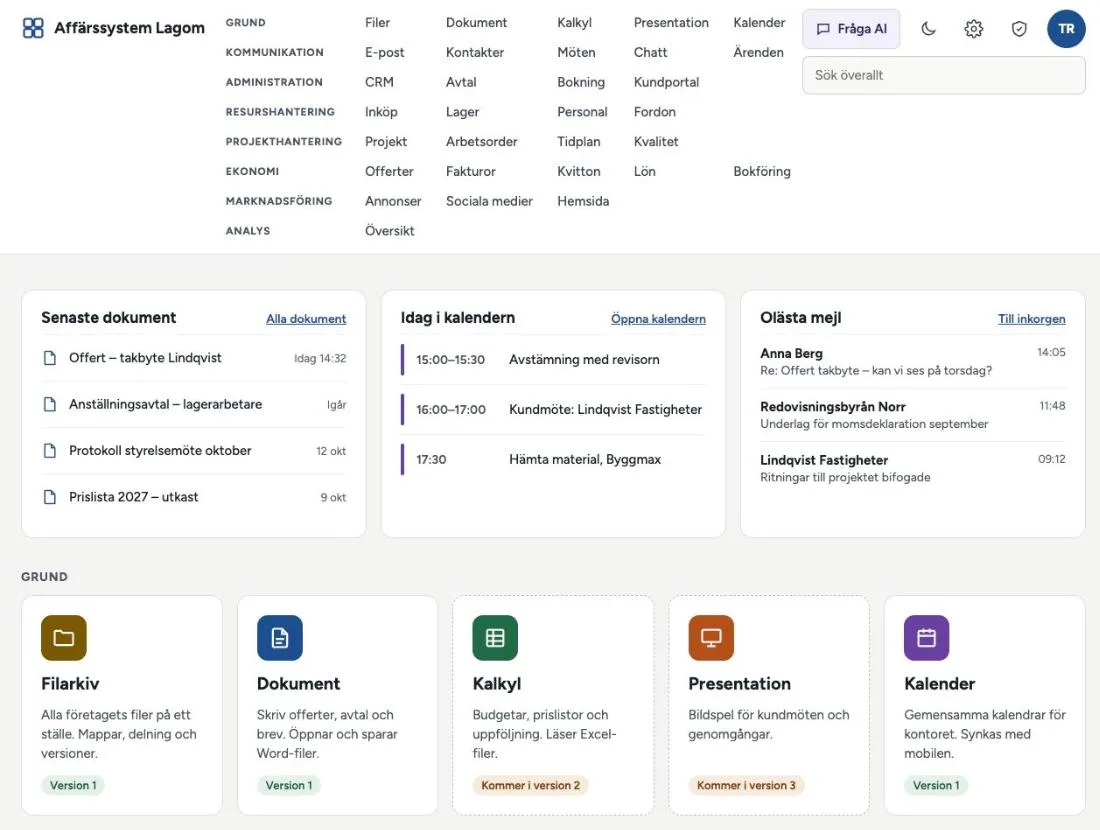Click the Affärssystem Lagom logo icon
The height and width of the screenshot is (830, 1100).
tap(33, 28)
